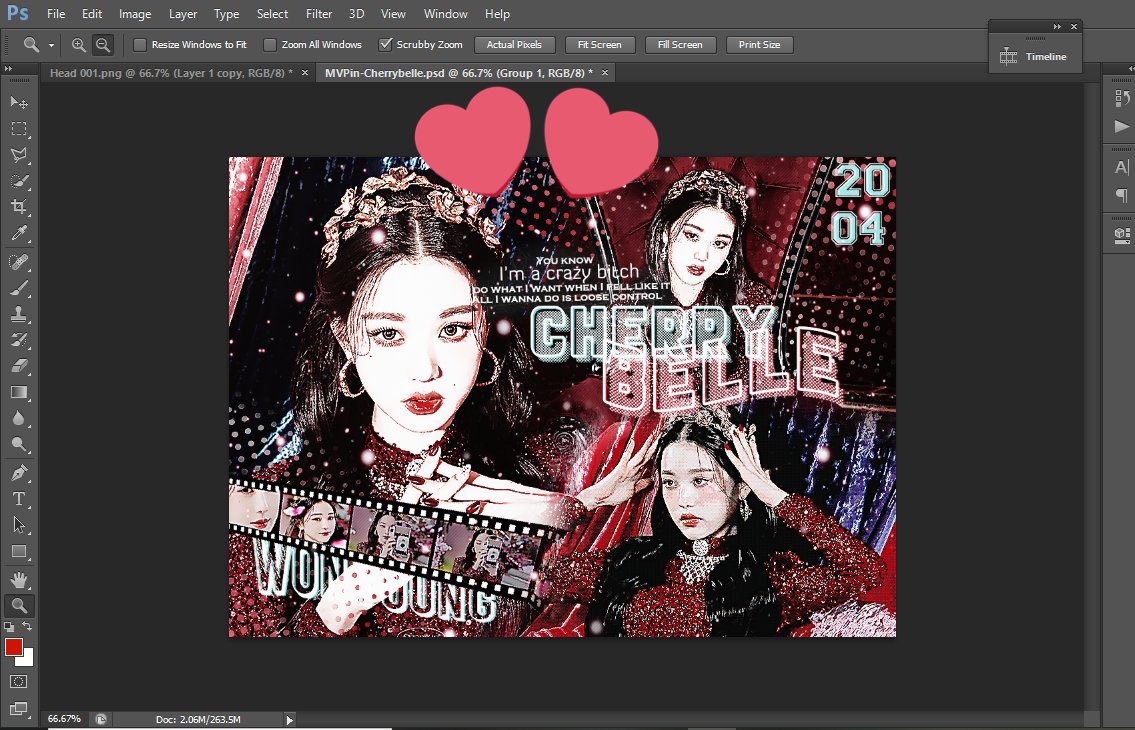Enable Zoom All Windows checkbox
The image size is (1135, 730).
(269, 45)
